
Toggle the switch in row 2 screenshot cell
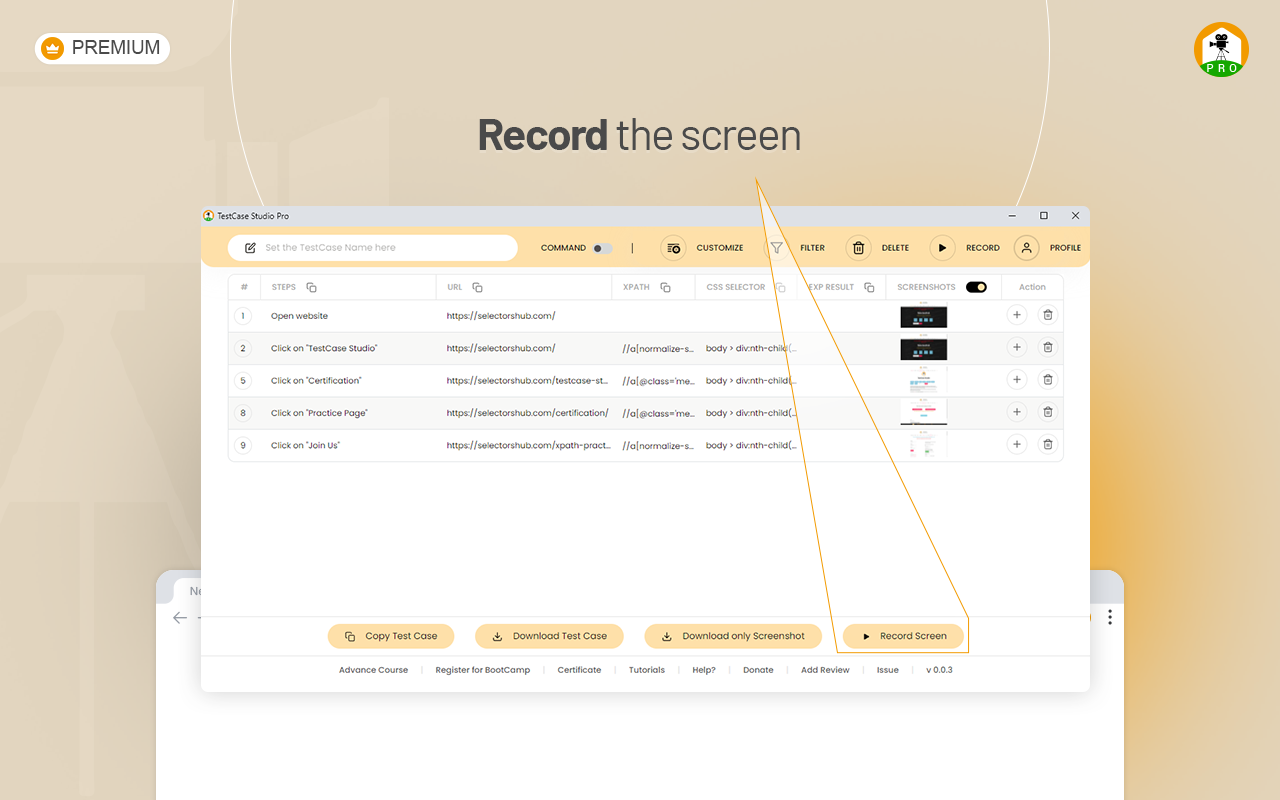(x=923, y=348)
